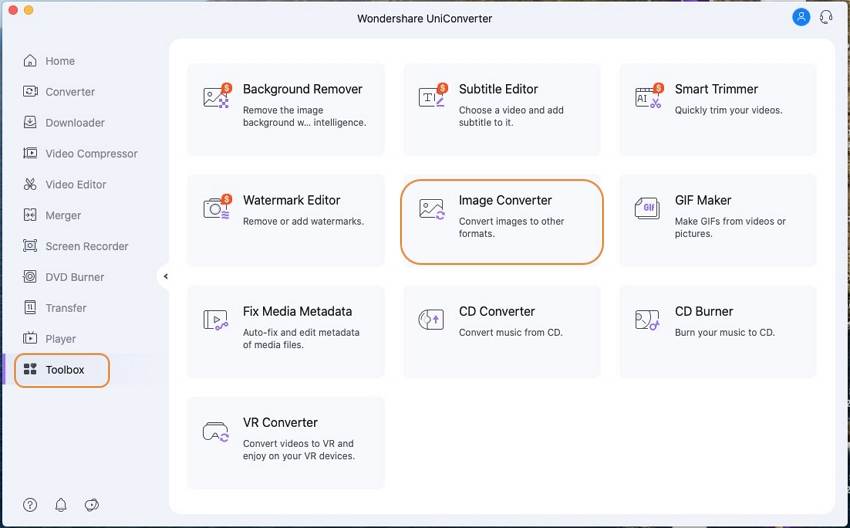
Task: Click the Converter icon in sidebar
Action: pyautogui.click(x=30, y=92)
